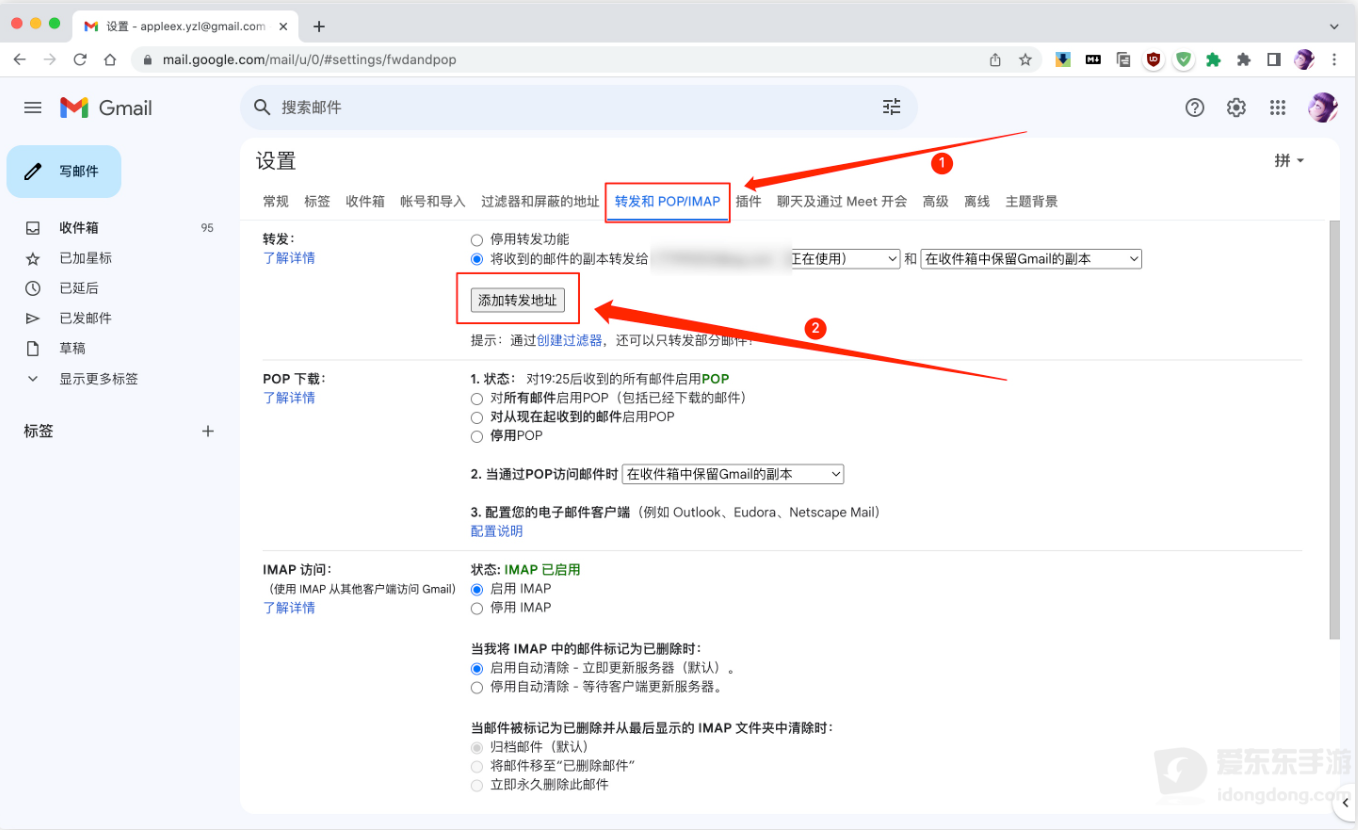Screen dimensions: 1358x830
Task: Select 停用转发功能 radio button
Action: 476,240
